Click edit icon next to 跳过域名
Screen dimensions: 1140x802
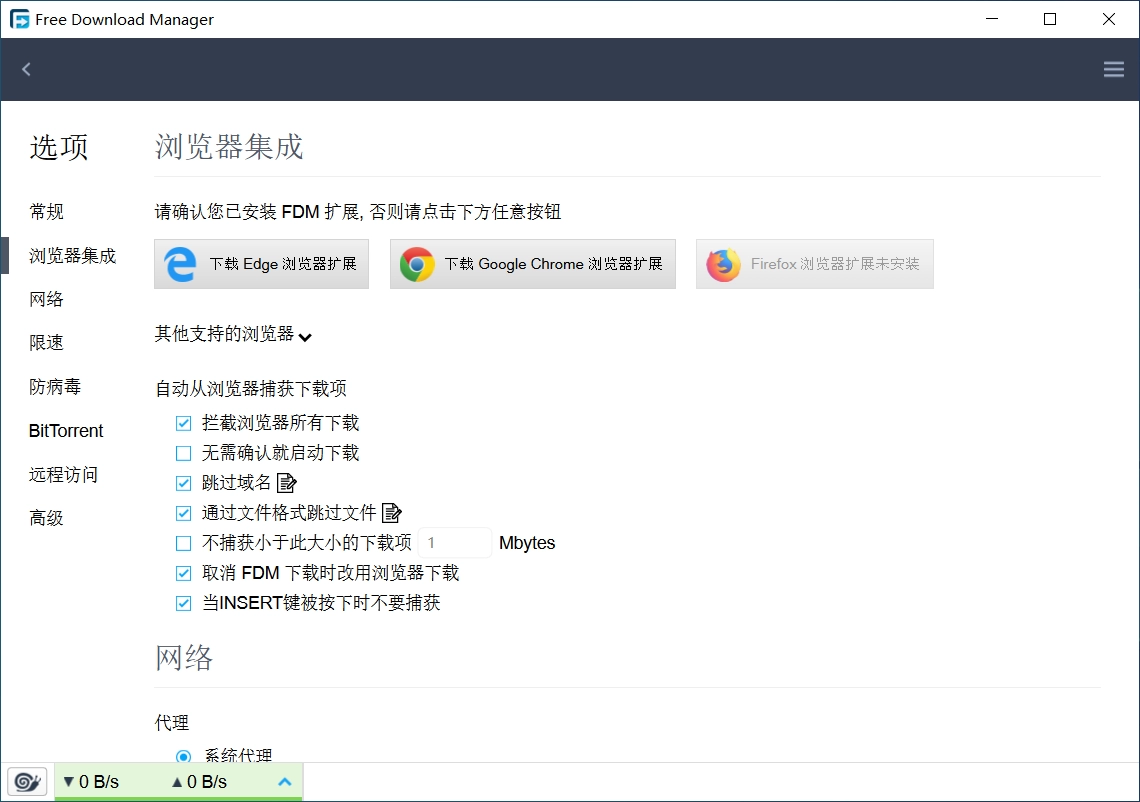(287, 484)
